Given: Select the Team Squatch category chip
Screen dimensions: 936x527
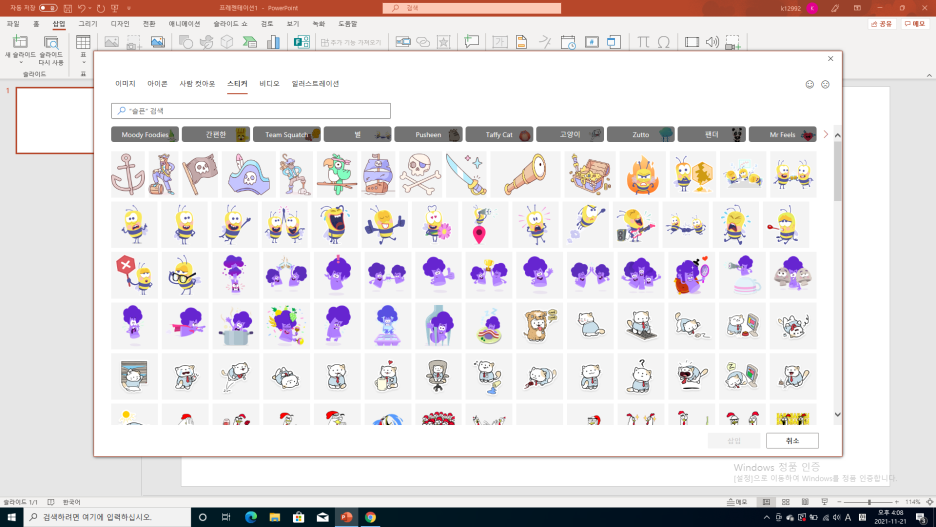Looking at the screenshot, I should coord(287,134).
